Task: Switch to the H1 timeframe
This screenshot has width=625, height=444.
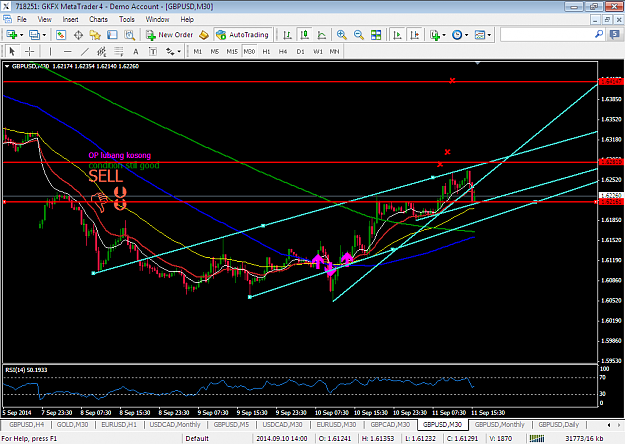Action: pos(266,51)
